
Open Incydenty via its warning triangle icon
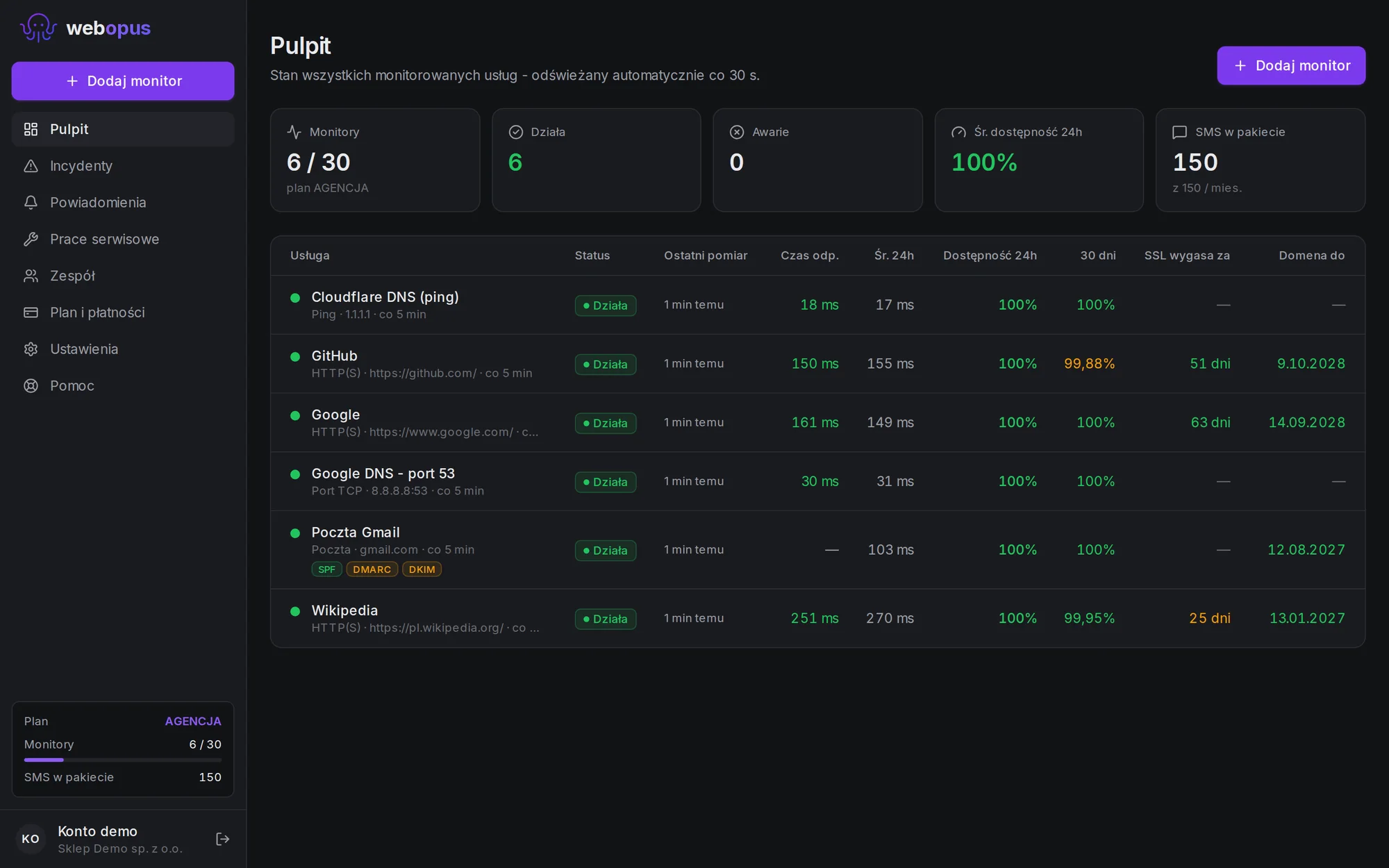[x=31, y=166]
